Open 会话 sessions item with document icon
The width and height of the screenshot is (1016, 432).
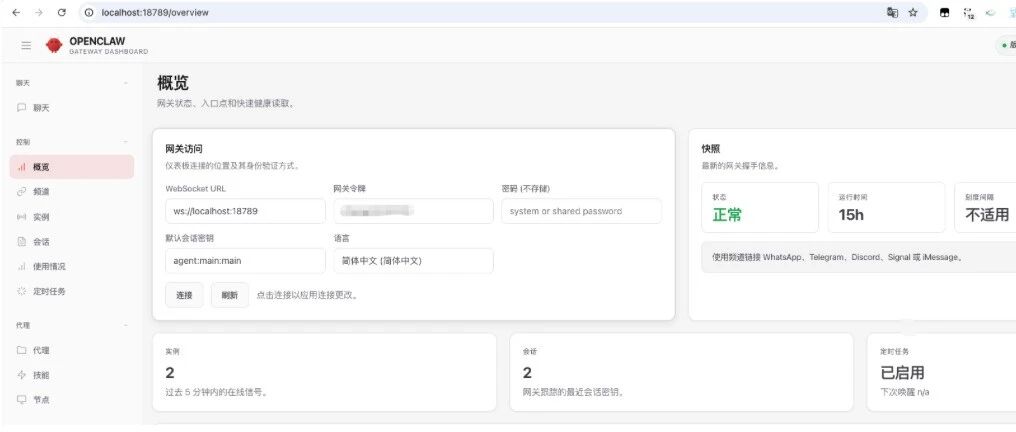pos(72,242)
